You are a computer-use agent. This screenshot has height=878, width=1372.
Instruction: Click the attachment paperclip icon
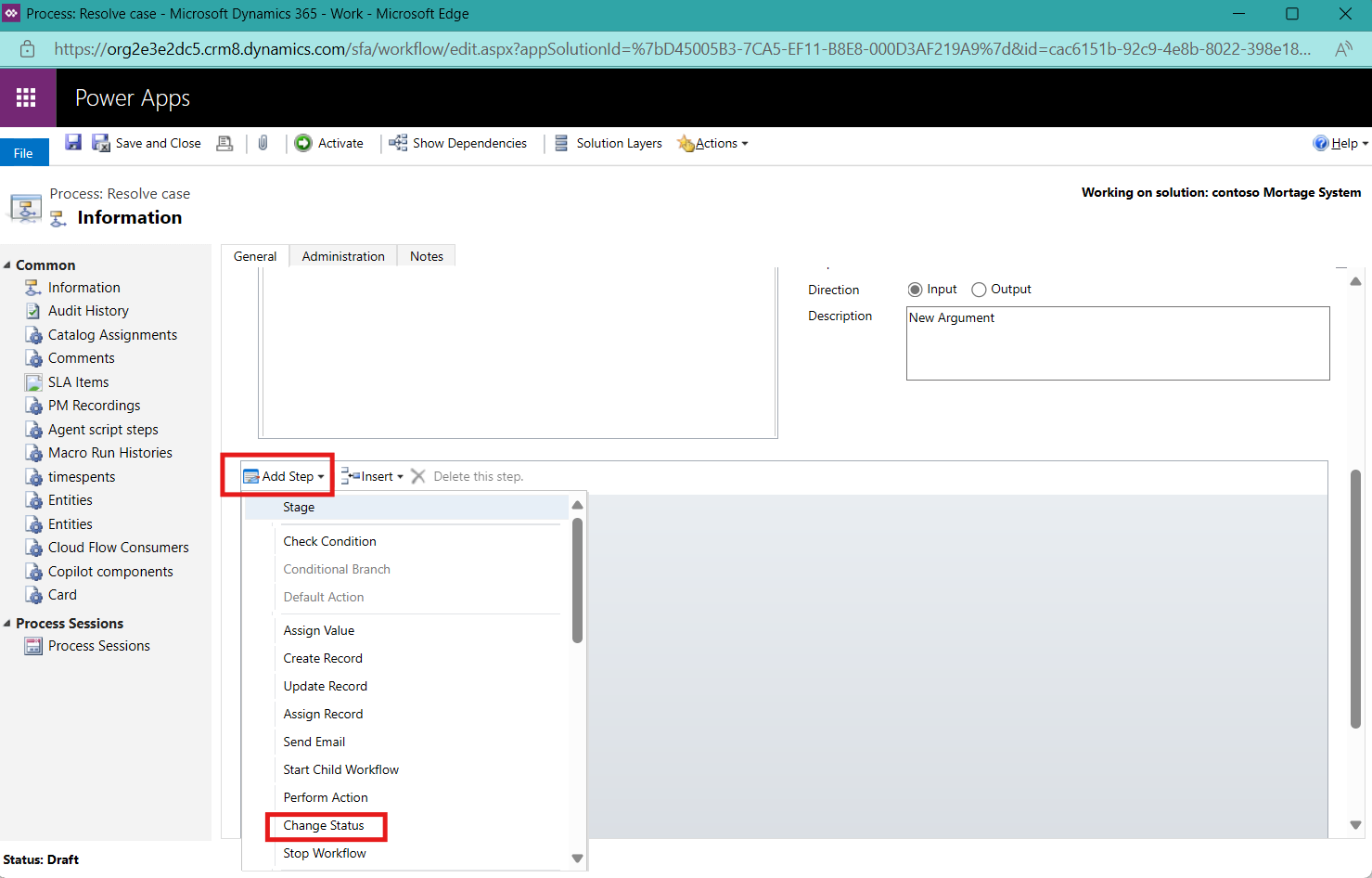pyautogui.click(x=263, y=143)
